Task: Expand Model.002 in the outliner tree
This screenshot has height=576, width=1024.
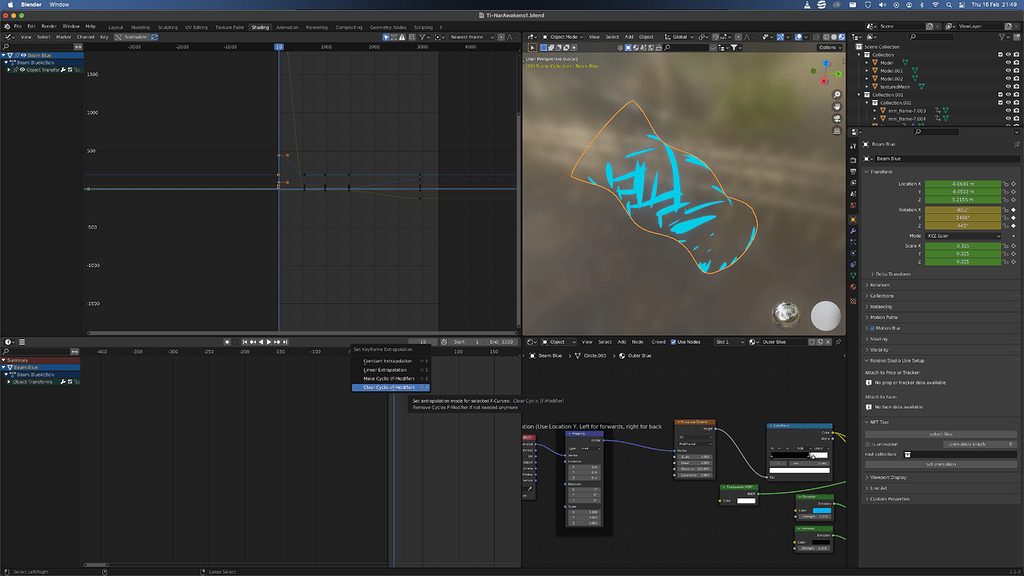Action: pyautogui.click(x=867, y=79)
